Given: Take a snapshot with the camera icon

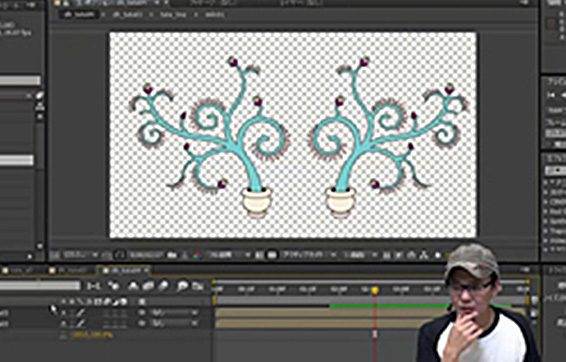Looking at the screenshot, I should 172,255.
